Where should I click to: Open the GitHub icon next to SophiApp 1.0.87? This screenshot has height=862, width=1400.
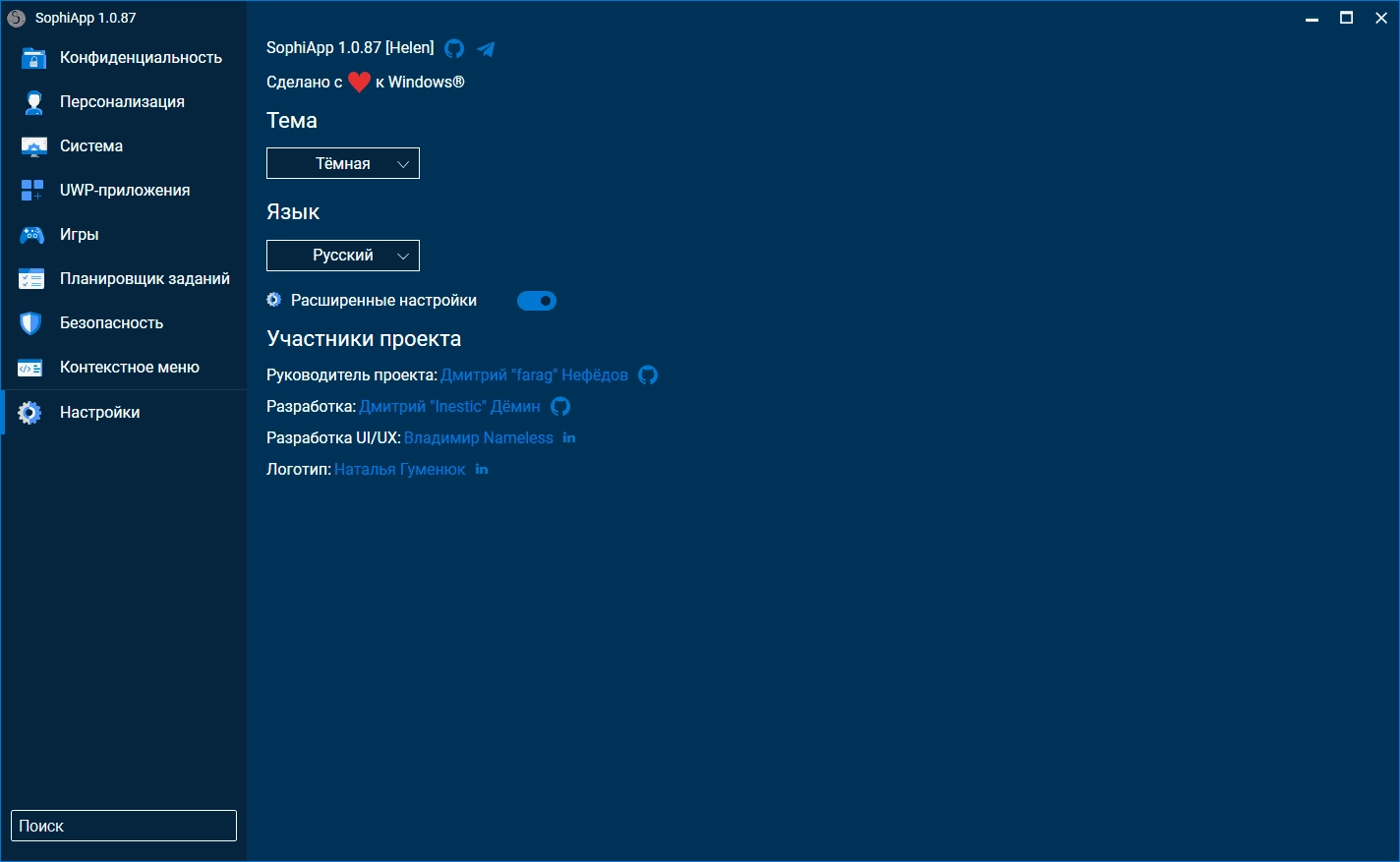tap(454, 48)
